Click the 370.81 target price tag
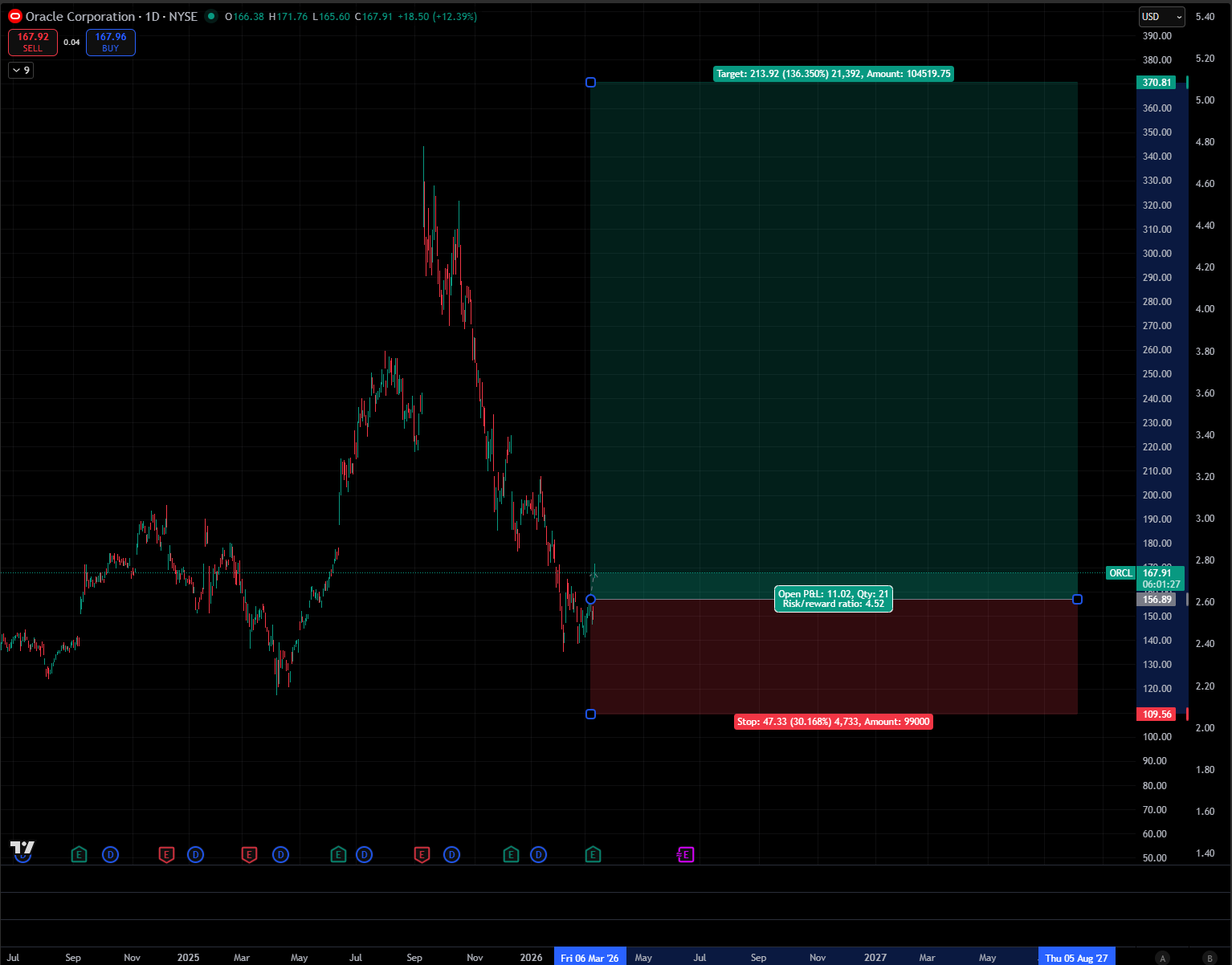 tap(1157, 83)
